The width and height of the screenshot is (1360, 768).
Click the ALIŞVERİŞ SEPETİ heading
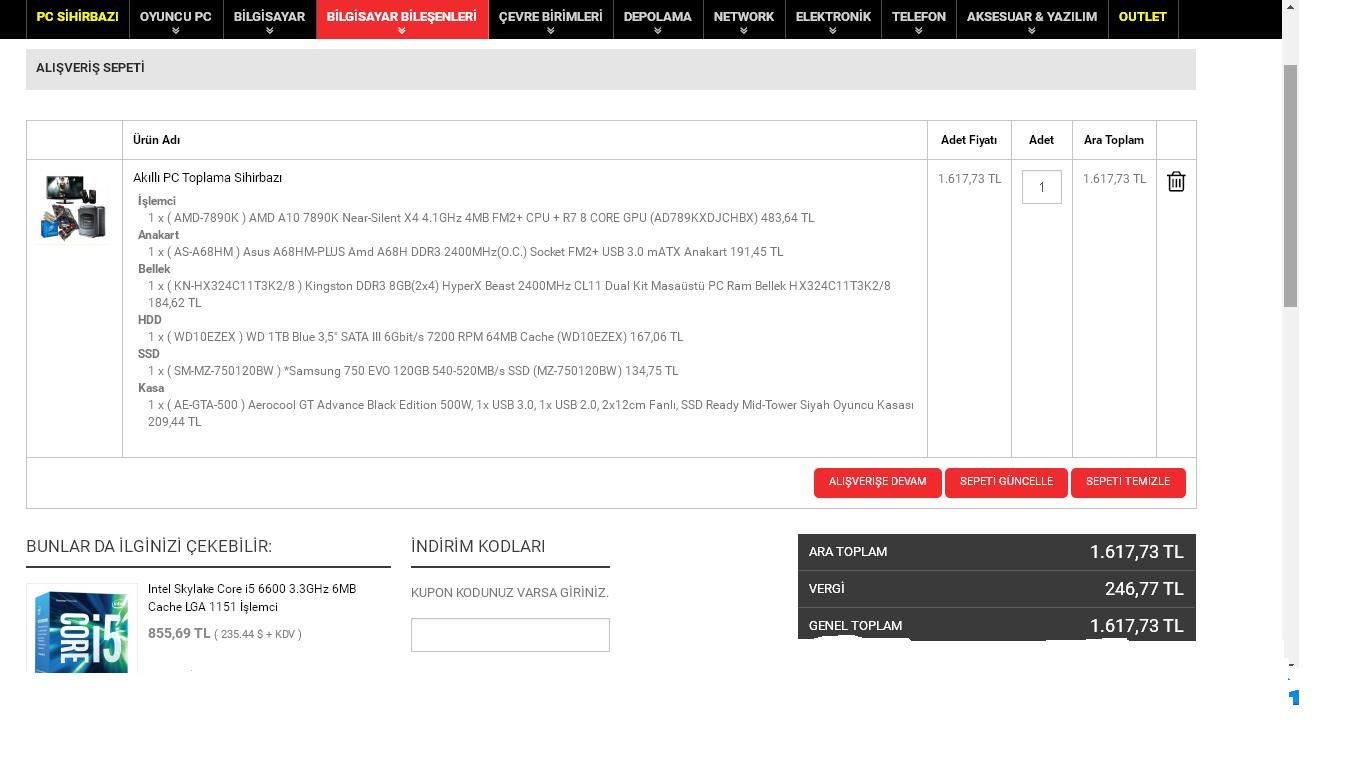[x=90, y=68]
